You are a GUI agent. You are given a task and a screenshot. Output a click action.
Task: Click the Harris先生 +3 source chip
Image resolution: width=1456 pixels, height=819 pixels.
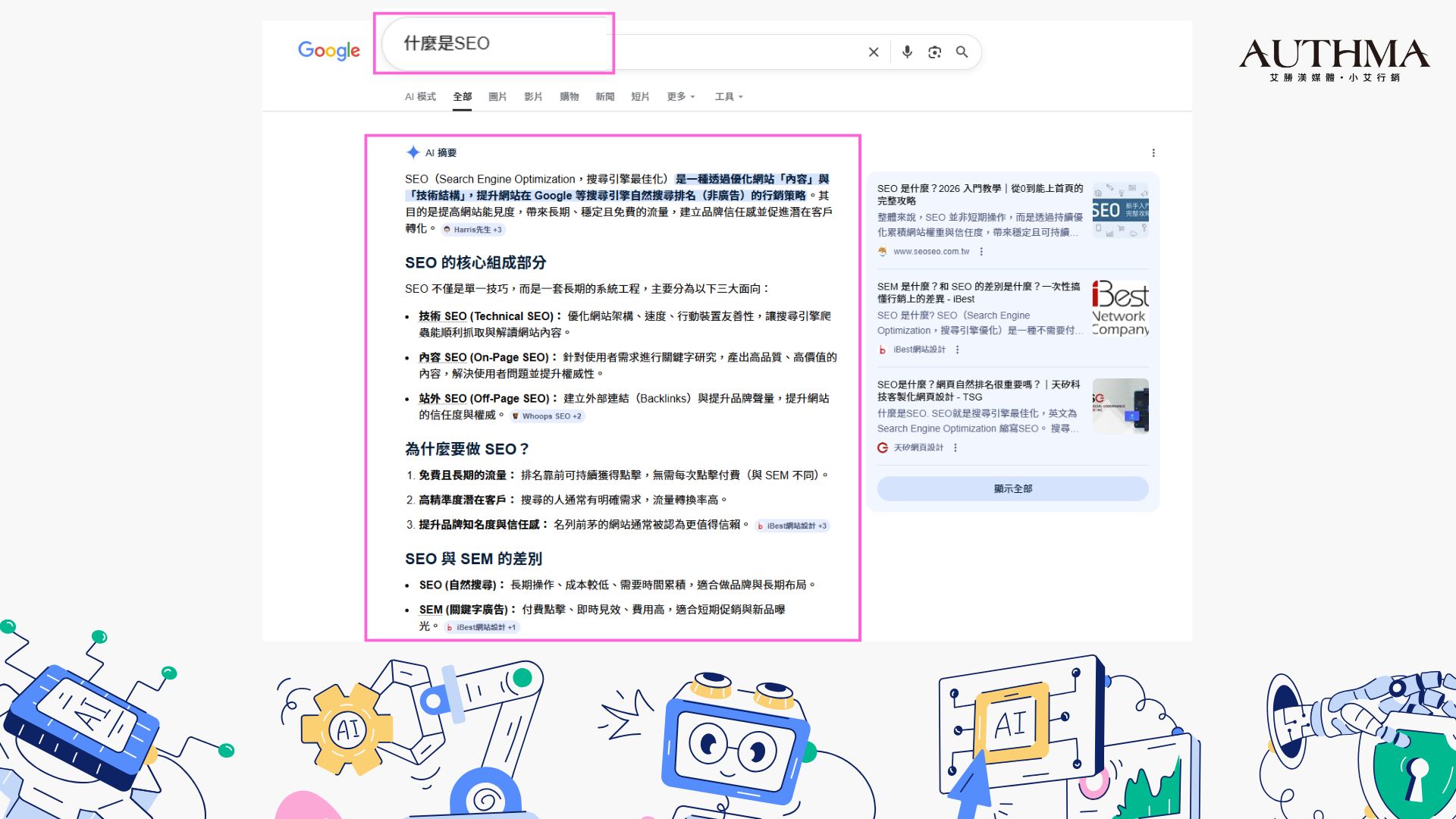[x=473, y=230]
